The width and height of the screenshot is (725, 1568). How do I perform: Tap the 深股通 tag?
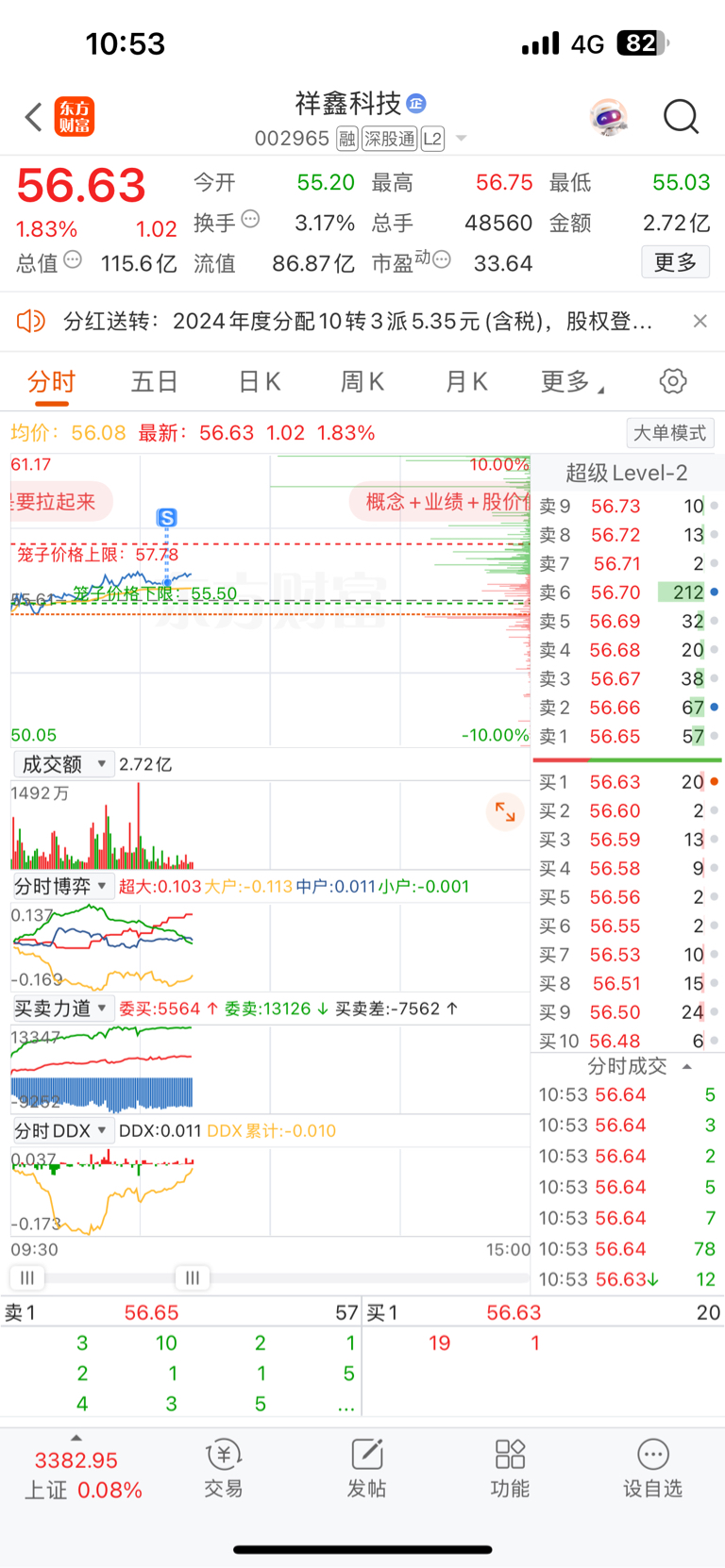tap(390, 139)
